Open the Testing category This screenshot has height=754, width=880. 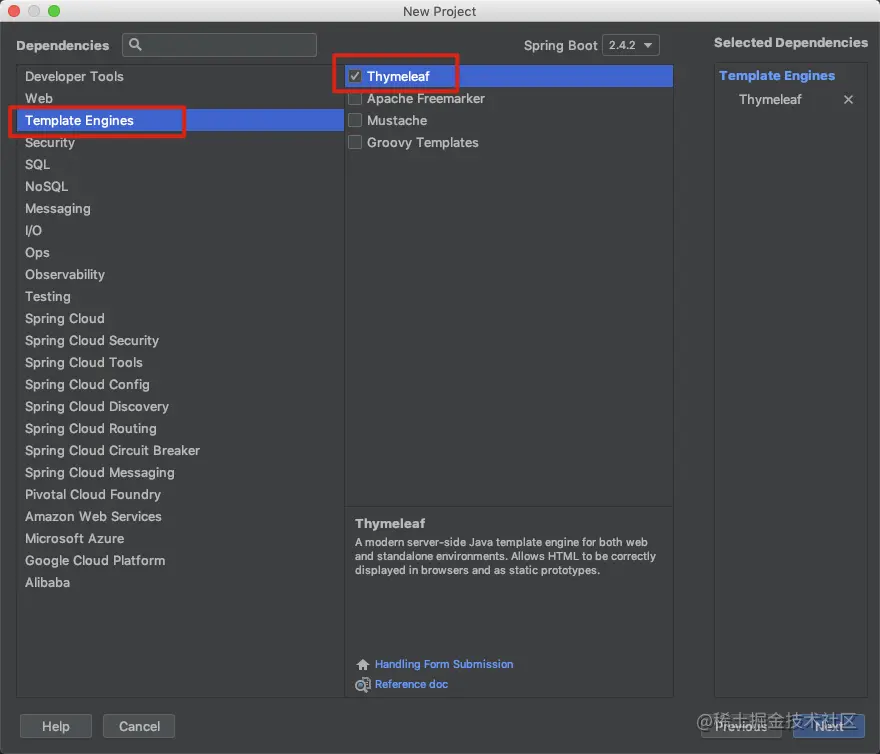click(x=180, y=296)
